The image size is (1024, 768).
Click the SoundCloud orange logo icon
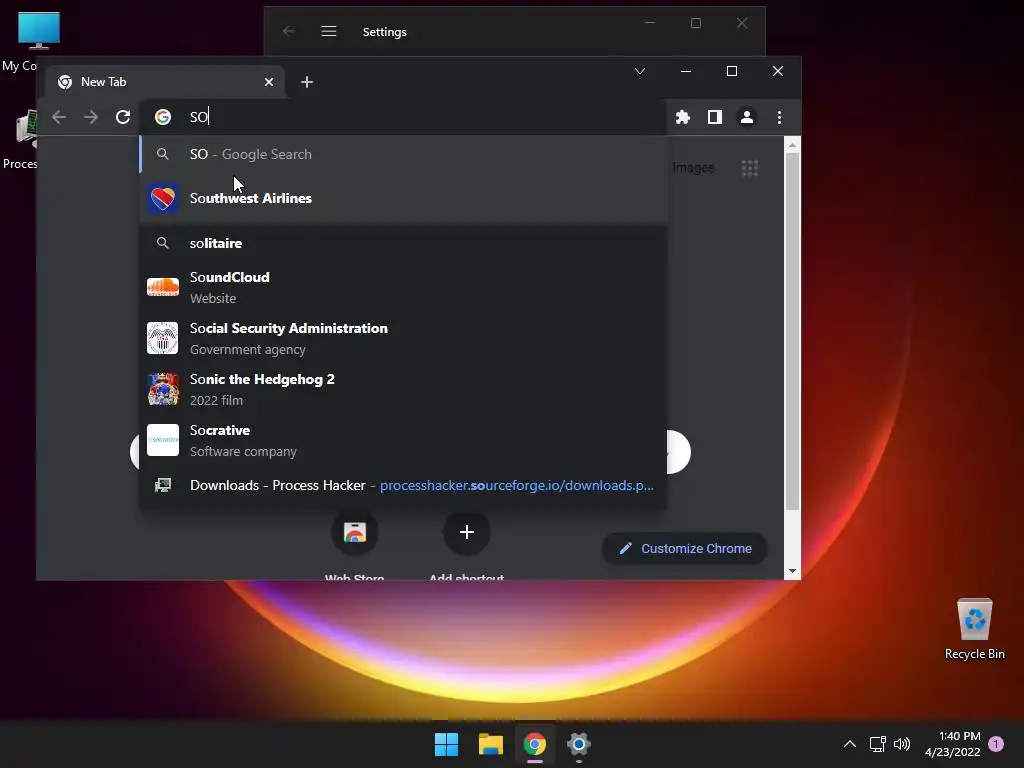[163, 287]
